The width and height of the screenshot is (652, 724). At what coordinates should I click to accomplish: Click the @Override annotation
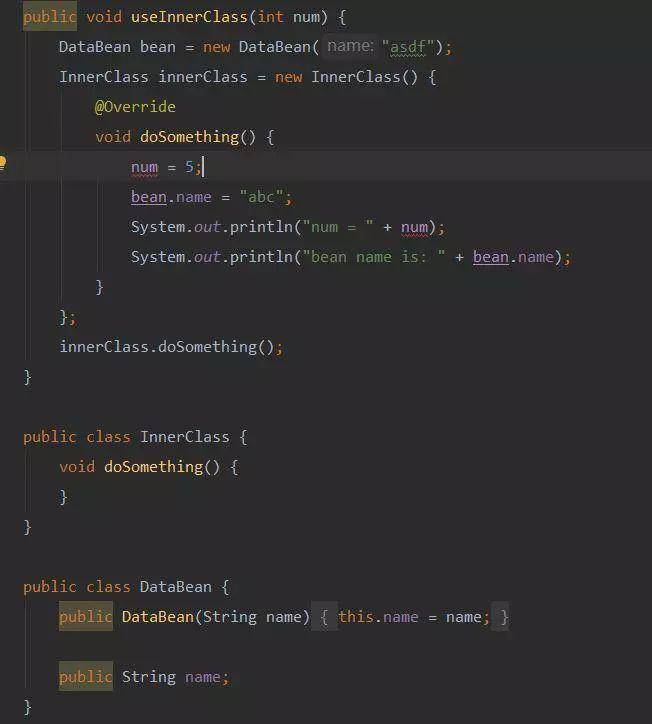coord(135,107)
